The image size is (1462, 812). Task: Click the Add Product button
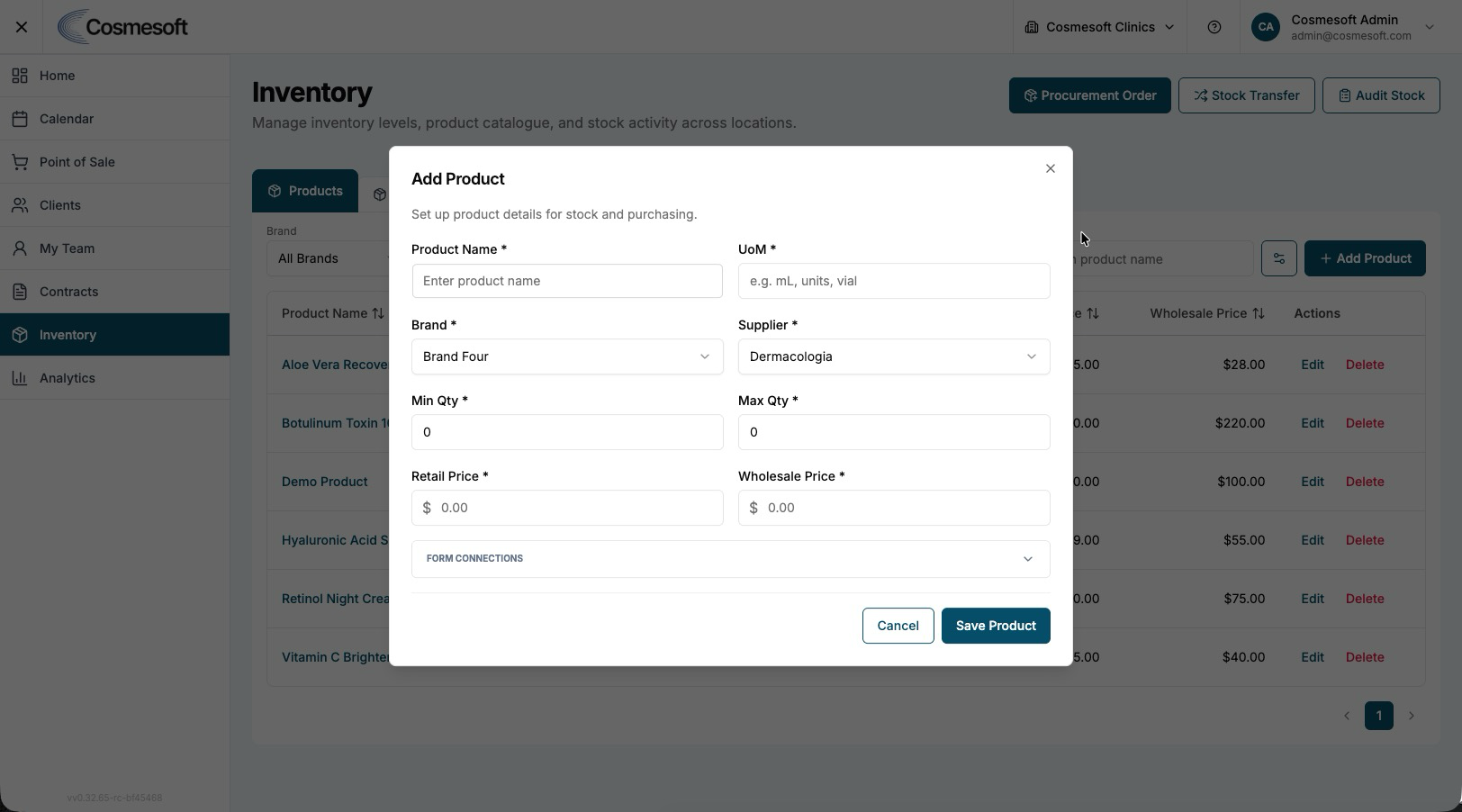(1365, 258)
